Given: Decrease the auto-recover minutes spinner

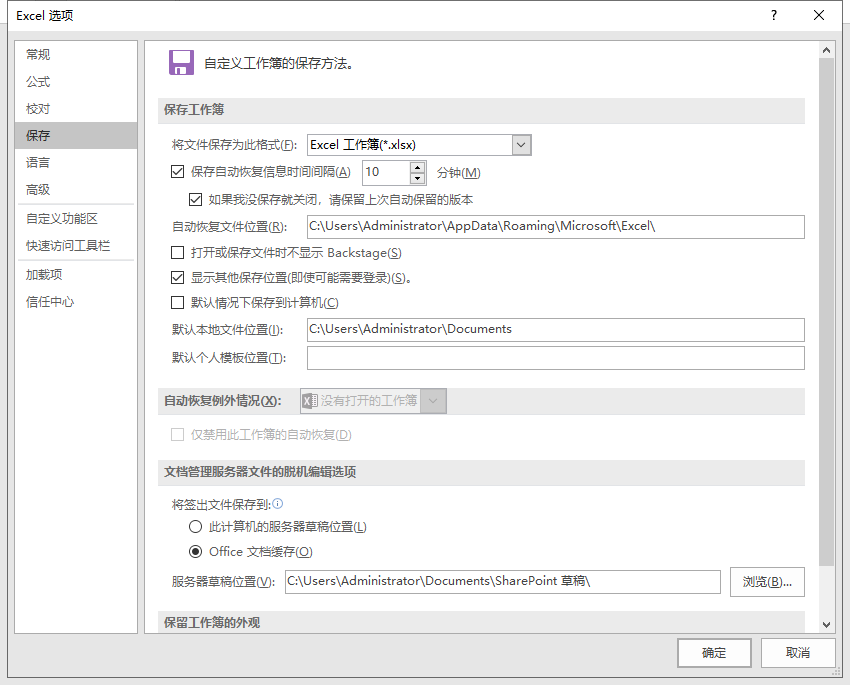Looking at the screenshot, I should [x=417, y=178].
